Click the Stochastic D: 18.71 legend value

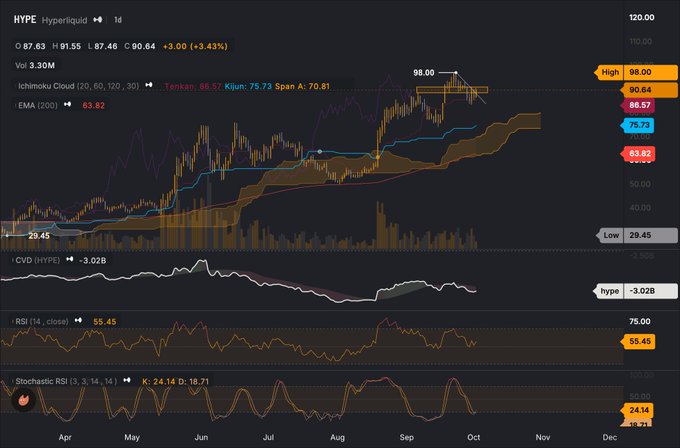[193, 382]
